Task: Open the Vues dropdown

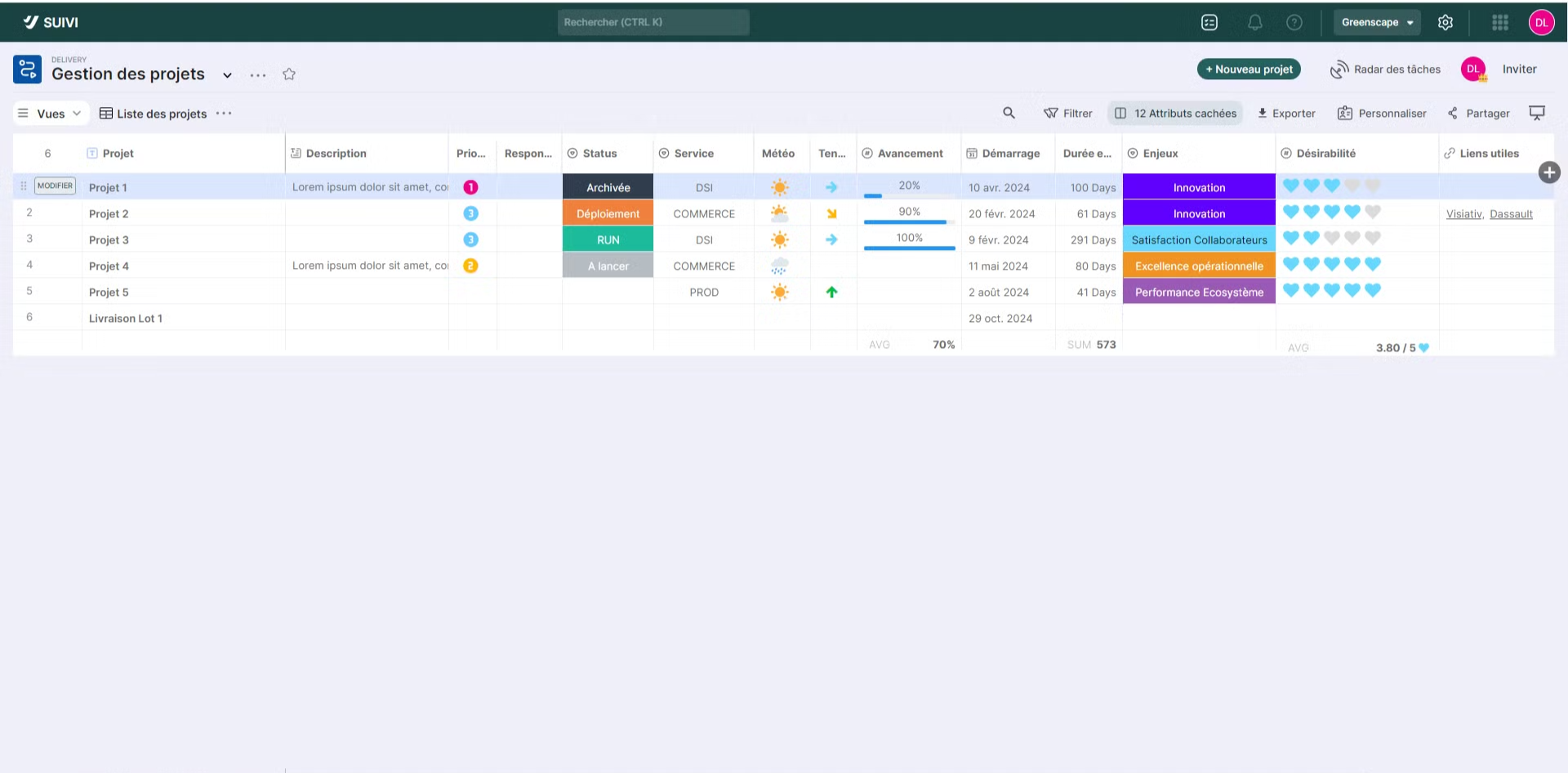Action: [x=51, y=114]
